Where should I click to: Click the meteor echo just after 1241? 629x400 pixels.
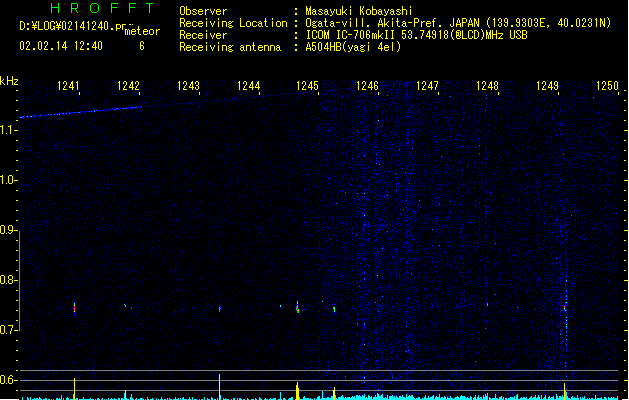tap(74, 308)
